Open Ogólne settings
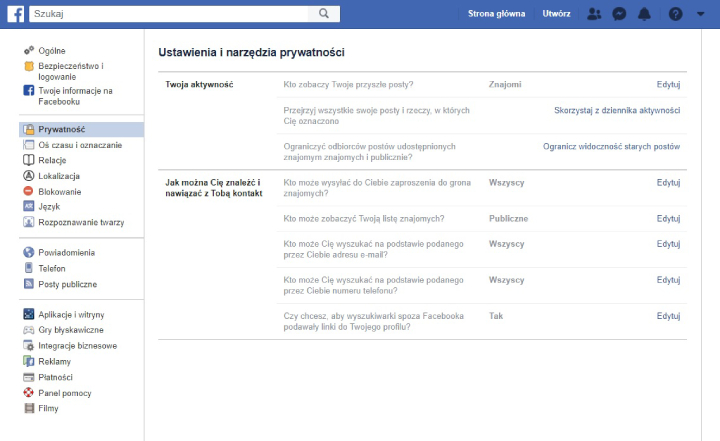 click(51, 51)
